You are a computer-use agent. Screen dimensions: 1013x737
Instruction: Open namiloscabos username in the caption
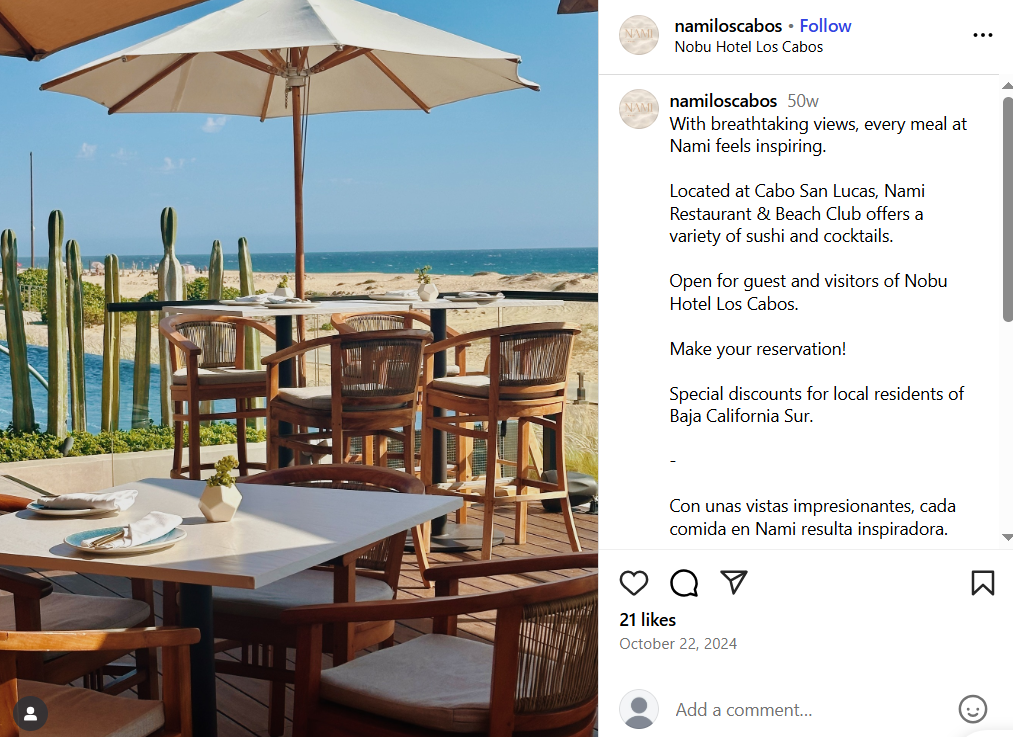[723, 101]
